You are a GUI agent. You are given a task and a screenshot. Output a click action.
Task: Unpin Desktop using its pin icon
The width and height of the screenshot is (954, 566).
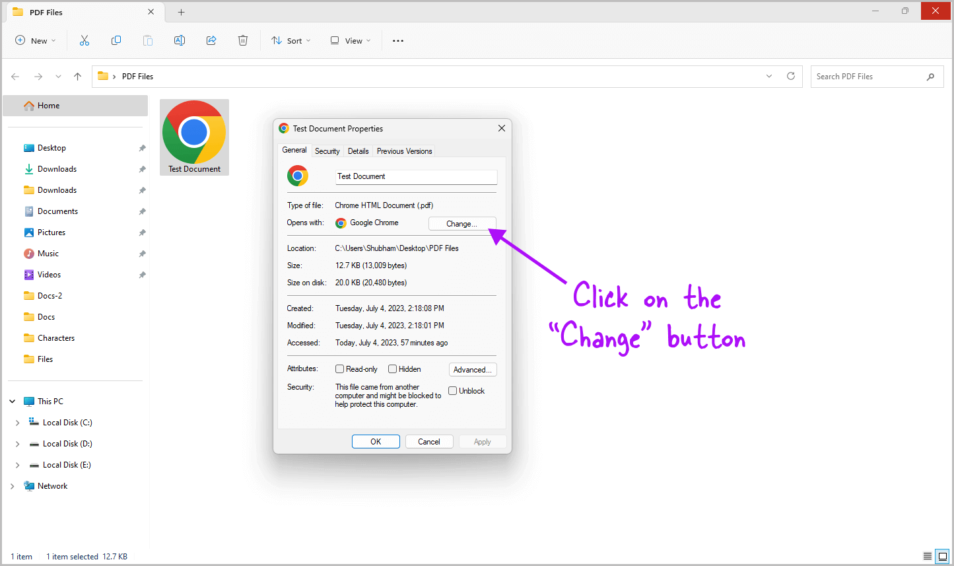[142, 148]
